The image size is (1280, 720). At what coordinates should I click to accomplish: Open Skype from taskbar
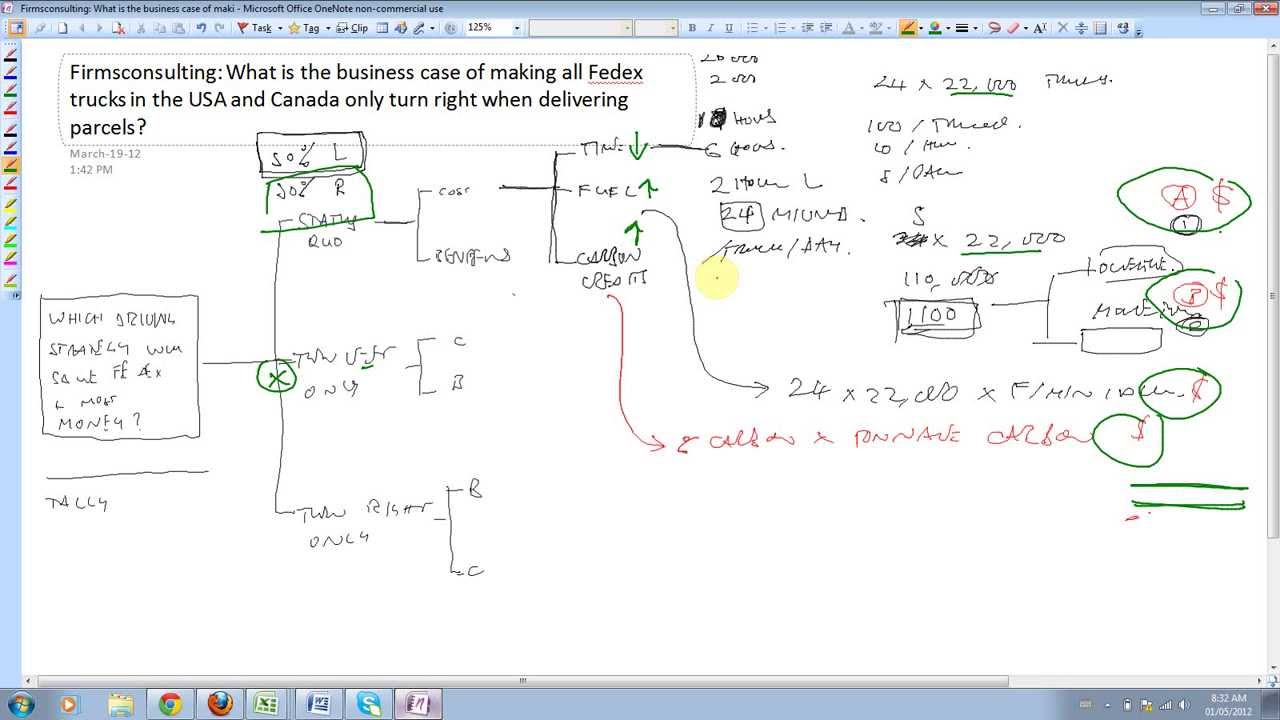point(367,704)
